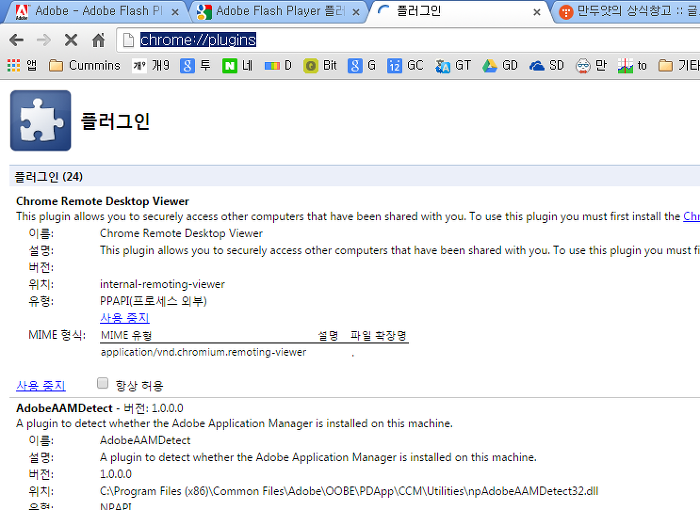Open the D bookmark
Viewport: 700px width, 510px height.
(278, 66)
